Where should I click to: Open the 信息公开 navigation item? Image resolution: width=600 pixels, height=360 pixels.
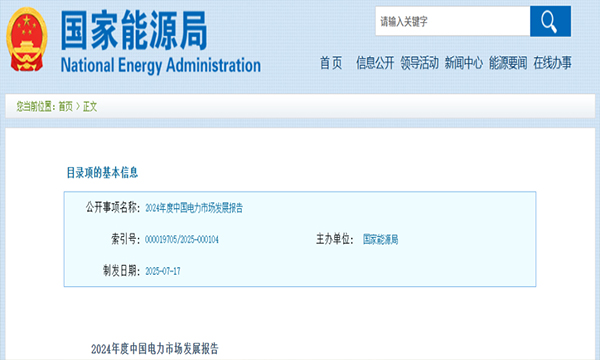(375, 63)
